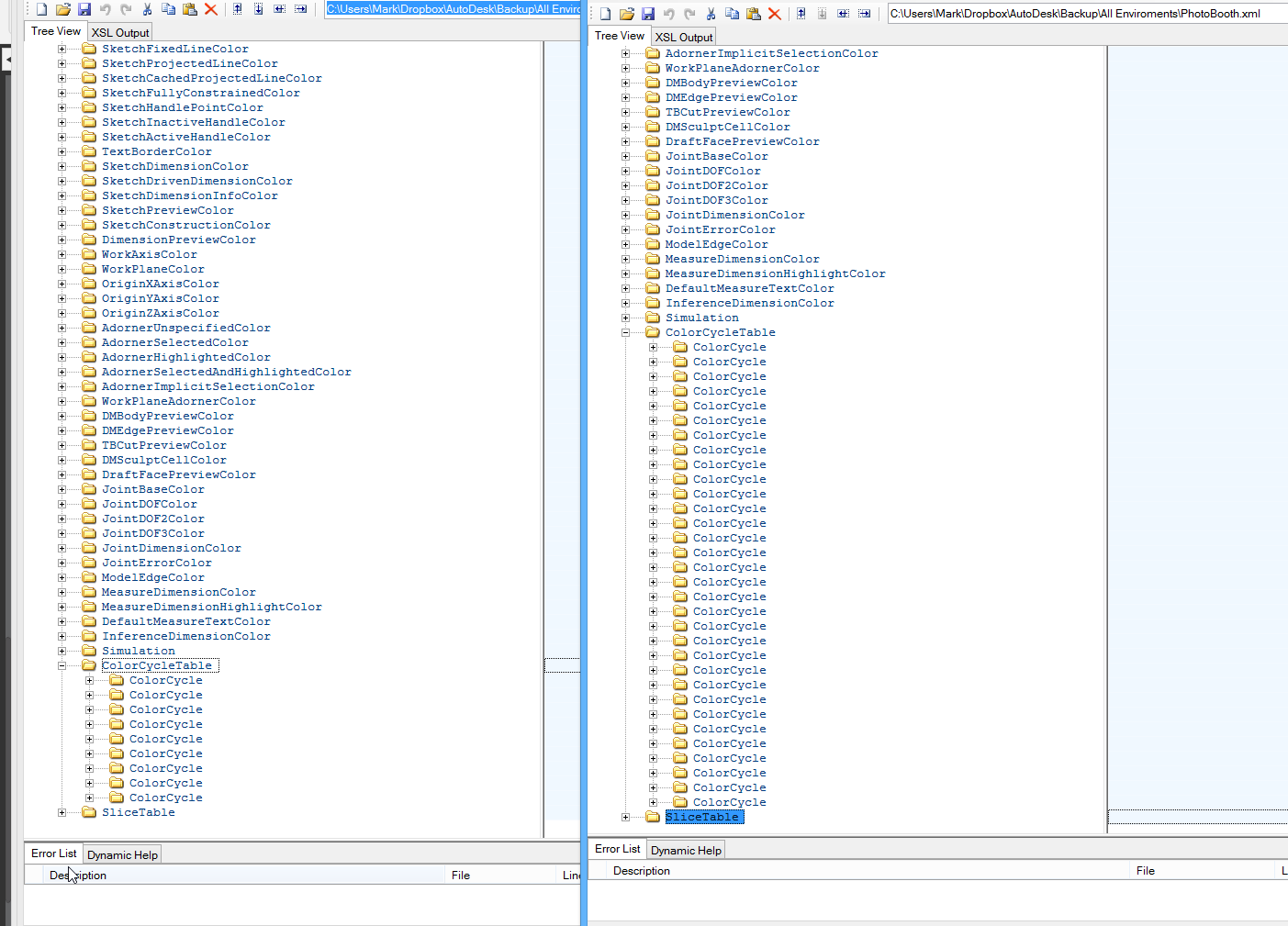Click the Save icon in left window toolbar
Viewport: 1288px width, 926px height.
coord(84,9)
